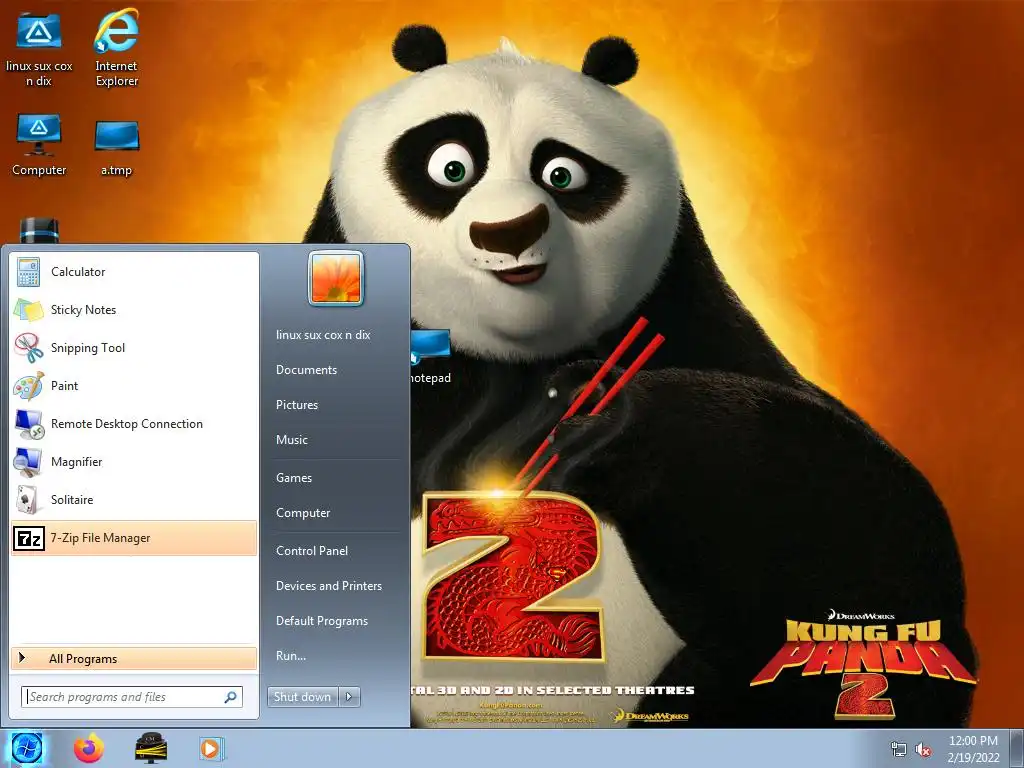Click the user account flower picture
Viewport: 1024px width, 768px height.
[x=336, y=278]
